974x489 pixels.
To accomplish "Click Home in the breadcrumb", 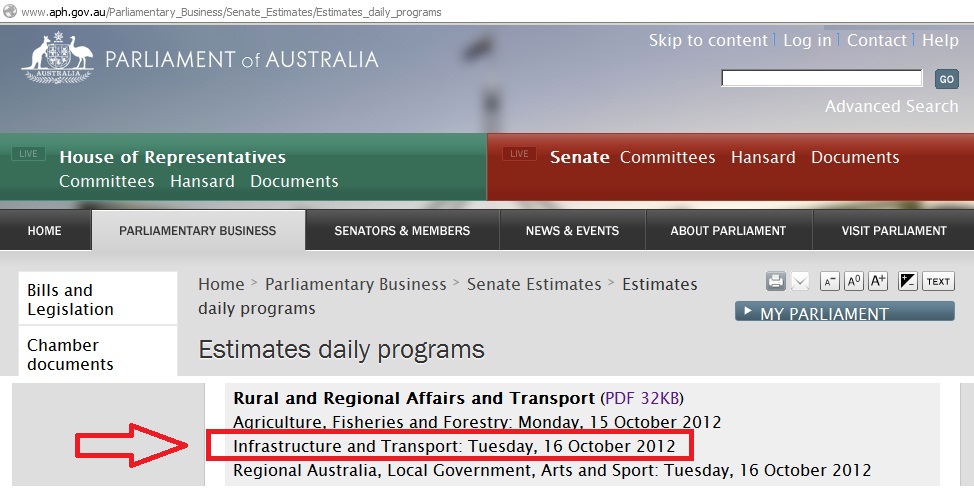I will point(221,285).
